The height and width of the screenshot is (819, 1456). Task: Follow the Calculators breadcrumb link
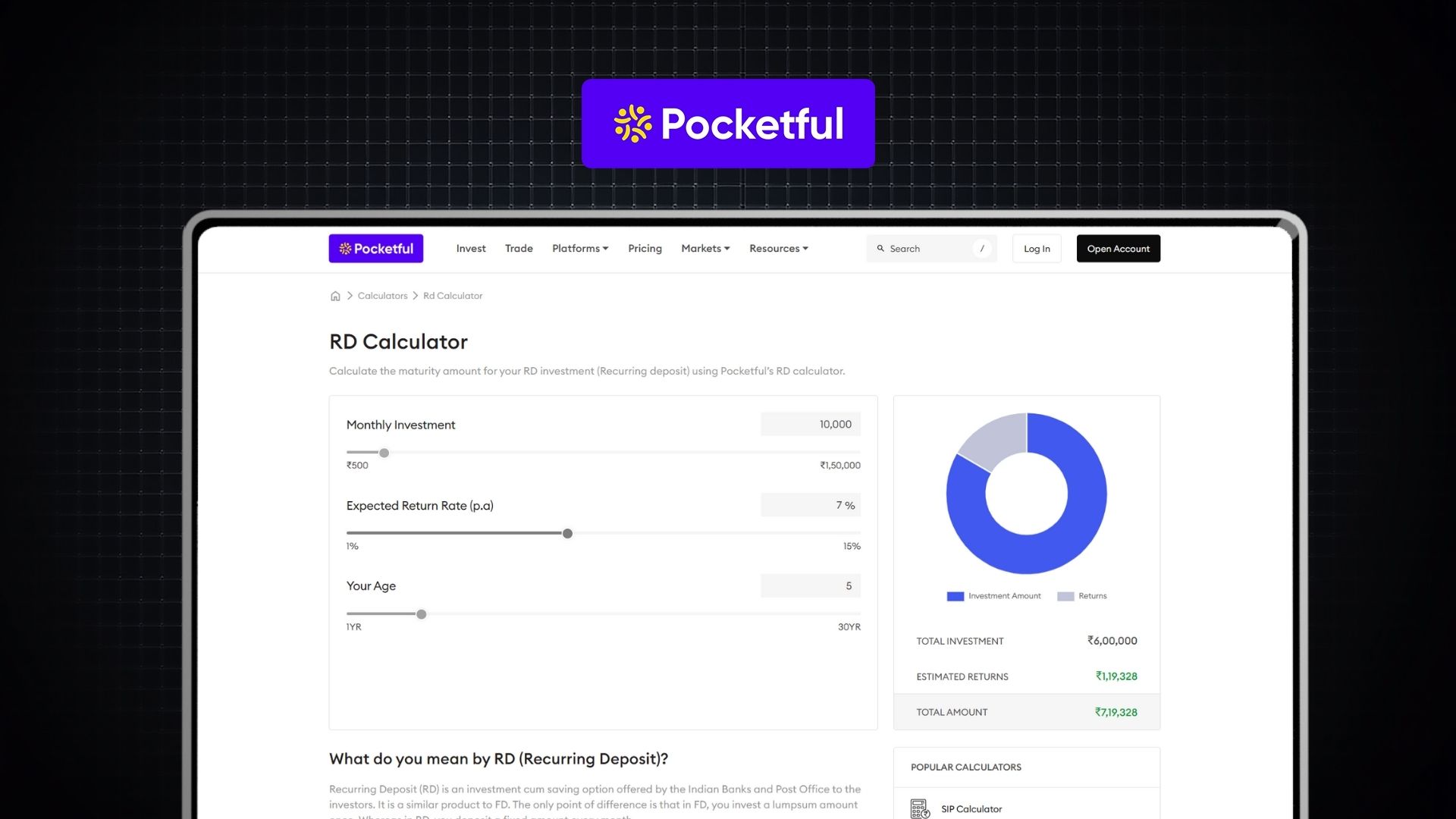point(382,296)
